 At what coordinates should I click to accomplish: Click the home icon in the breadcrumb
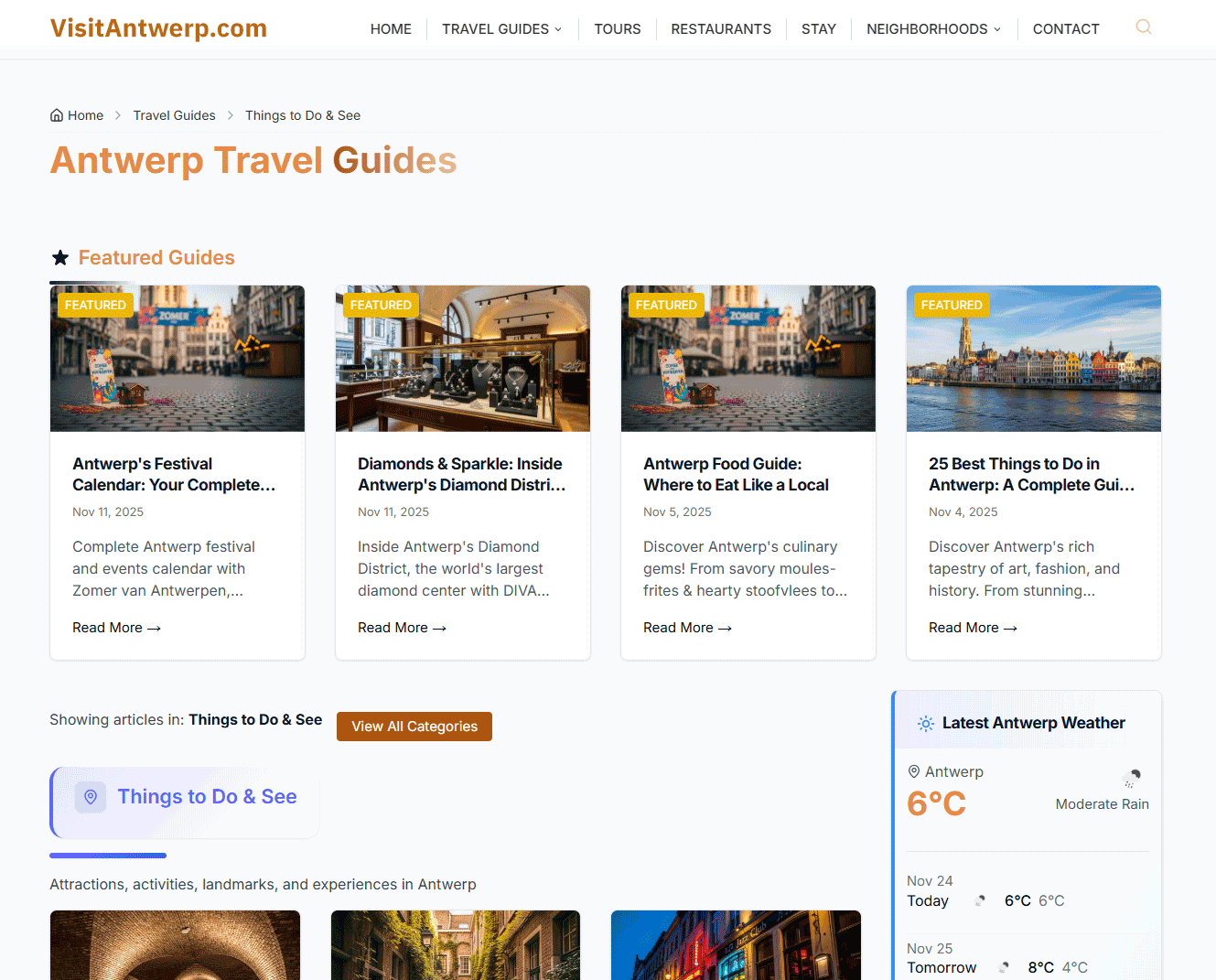click(56, 114)
